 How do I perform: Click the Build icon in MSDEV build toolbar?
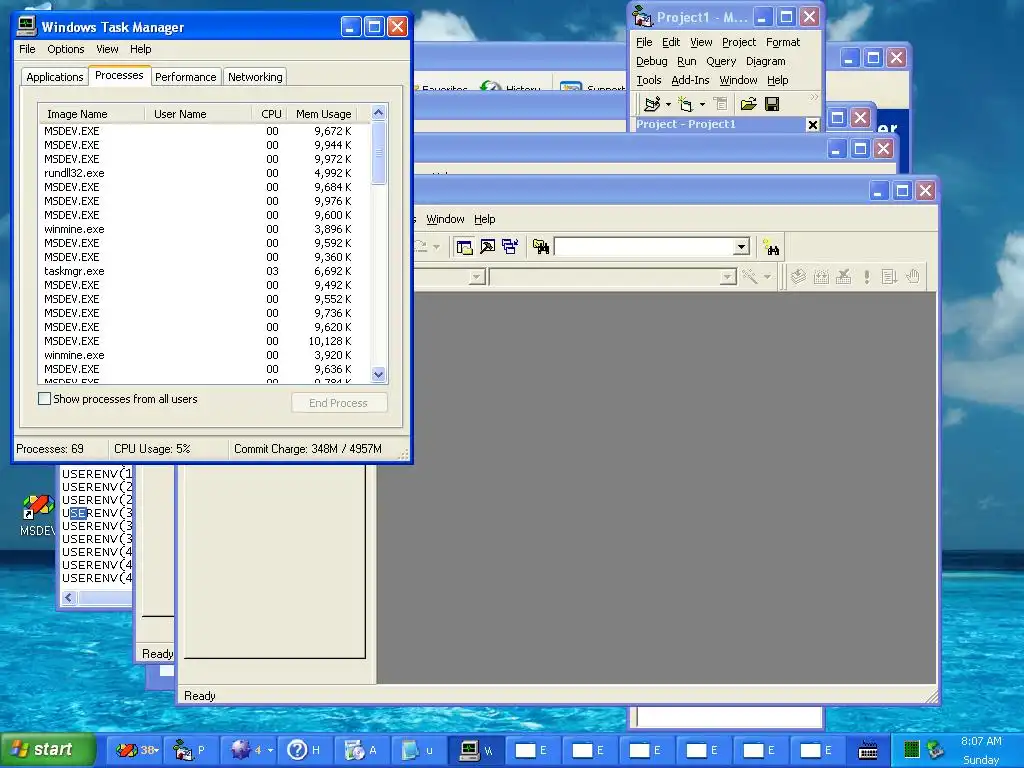coord(821,277)
